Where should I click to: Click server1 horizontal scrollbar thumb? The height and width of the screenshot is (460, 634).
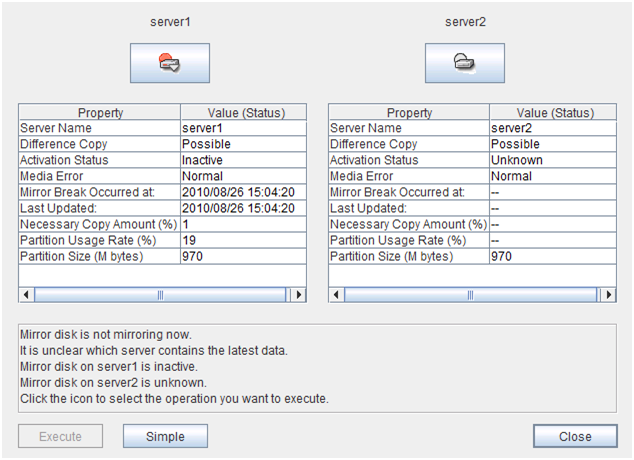point(160,295)
